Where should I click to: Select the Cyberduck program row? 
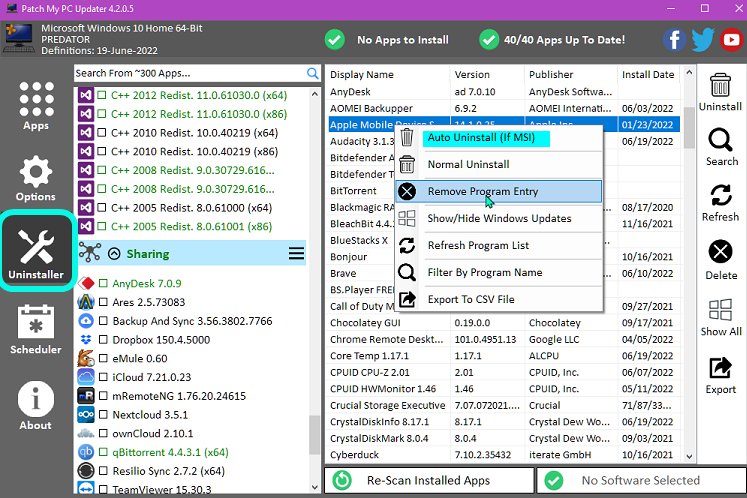504,455
